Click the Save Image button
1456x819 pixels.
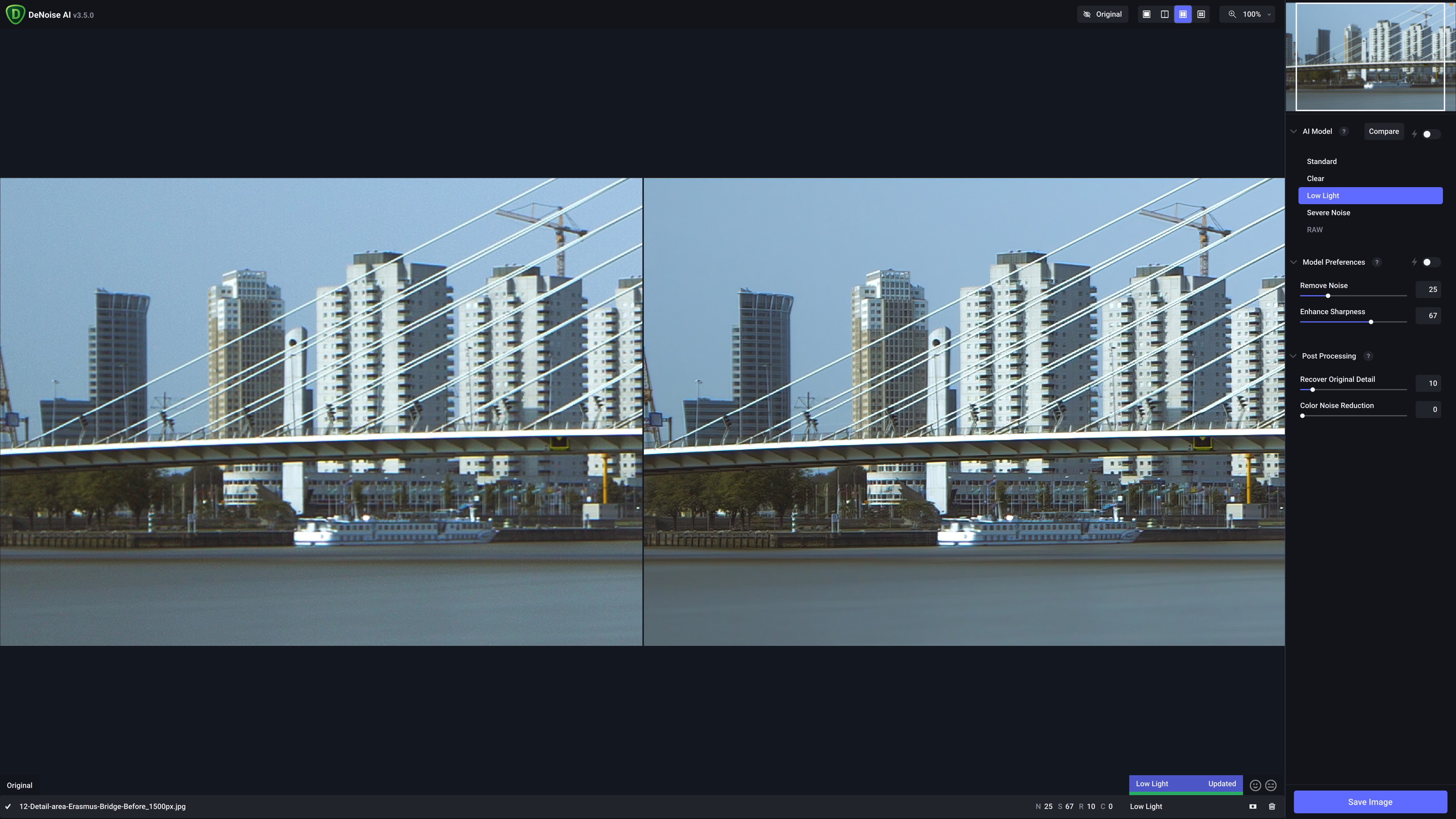click(x=1370, y=802)
